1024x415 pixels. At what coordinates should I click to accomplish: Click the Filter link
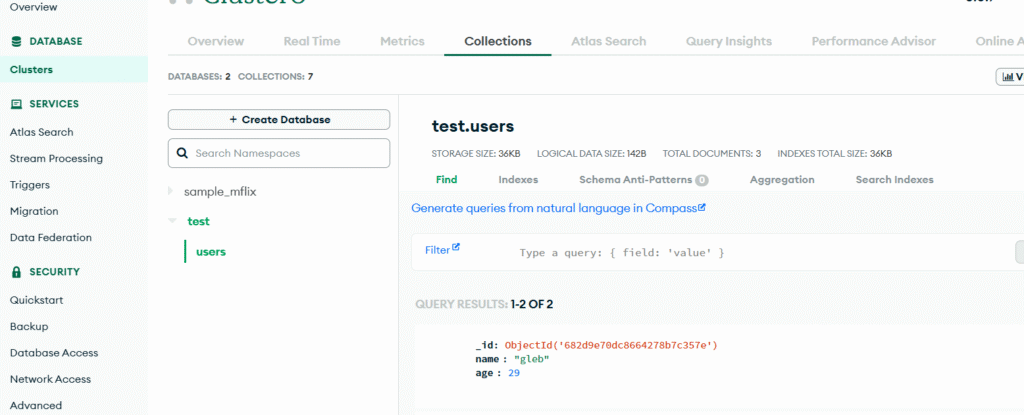pyautogui.click(x=438, y=250)
